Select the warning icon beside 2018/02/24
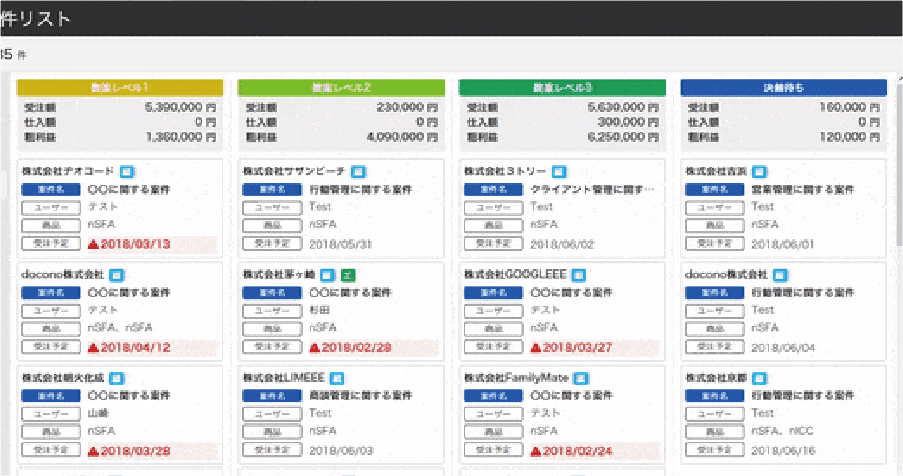Screen dimensions: 903x476 click(537, 452)
